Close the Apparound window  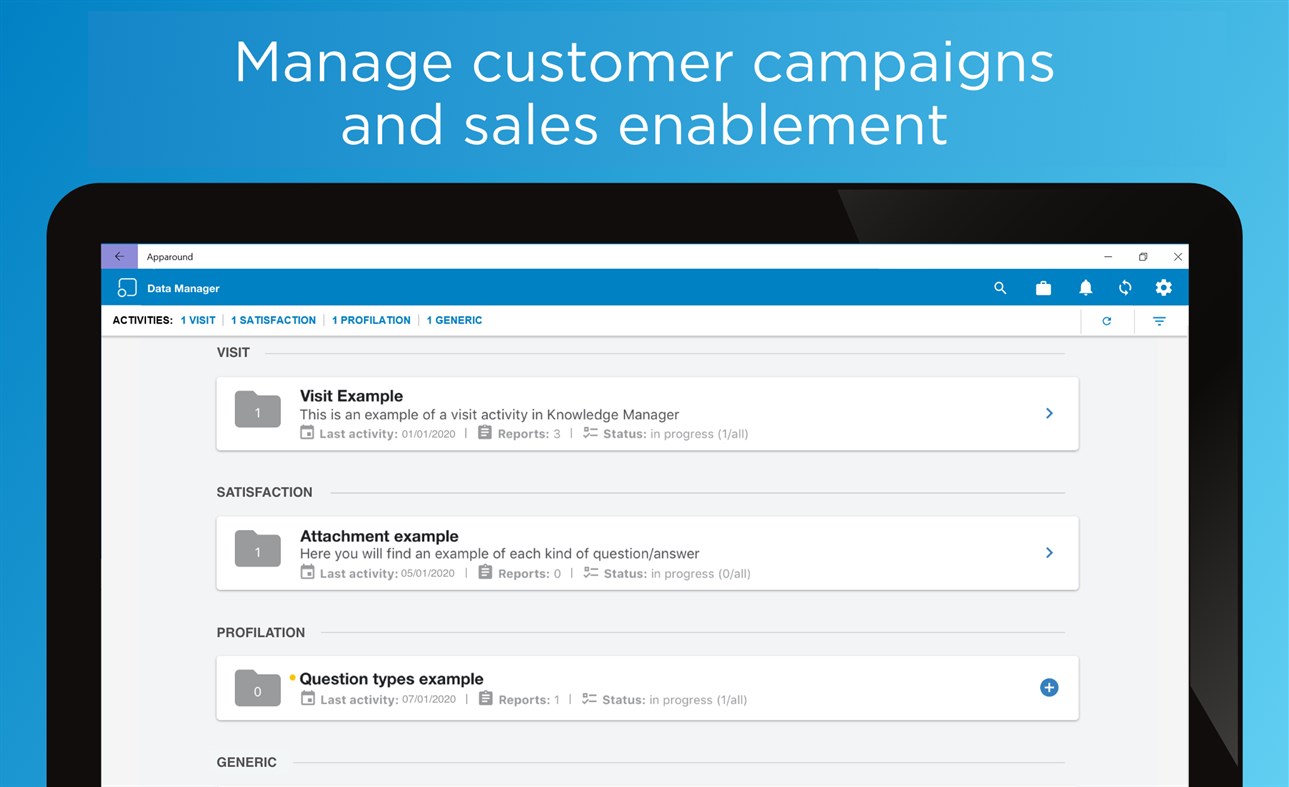click(x=1178, y=257)
